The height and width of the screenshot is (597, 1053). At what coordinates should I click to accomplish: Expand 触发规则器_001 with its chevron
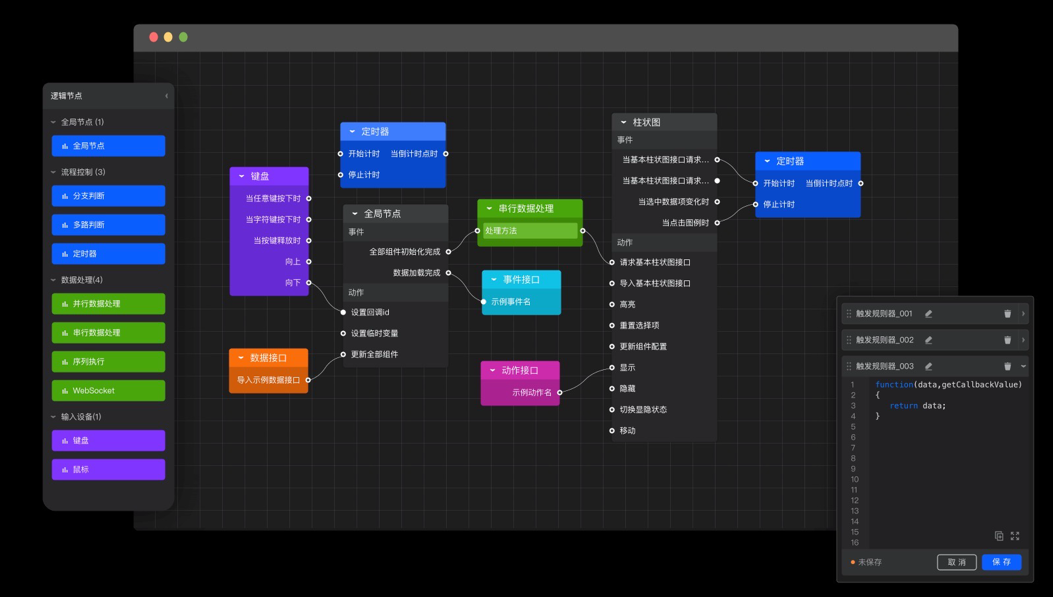pos(1023,314)
